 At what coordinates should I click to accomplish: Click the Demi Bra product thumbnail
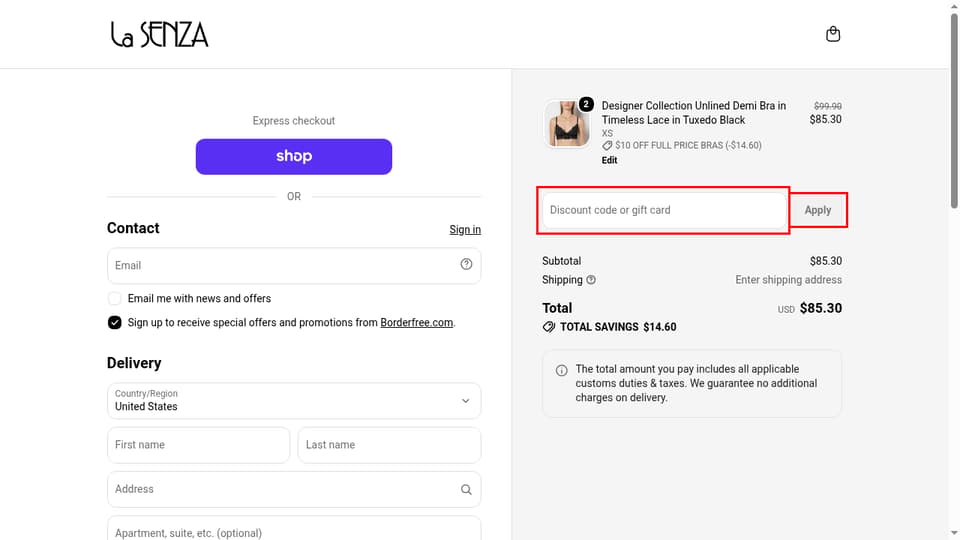point(567,124)
